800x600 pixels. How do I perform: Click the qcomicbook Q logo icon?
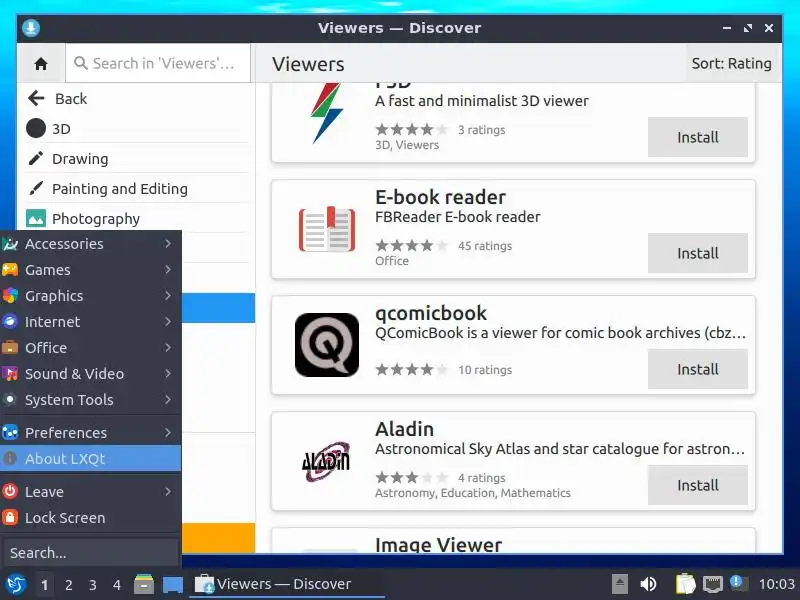(327, 345)
